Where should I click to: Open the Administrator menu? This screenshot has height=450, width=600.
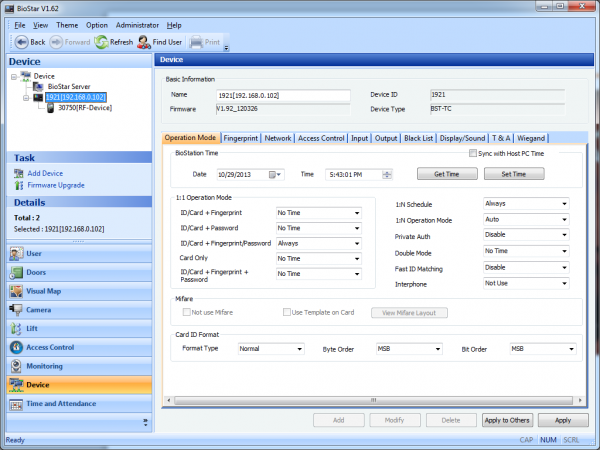(137, 24)
